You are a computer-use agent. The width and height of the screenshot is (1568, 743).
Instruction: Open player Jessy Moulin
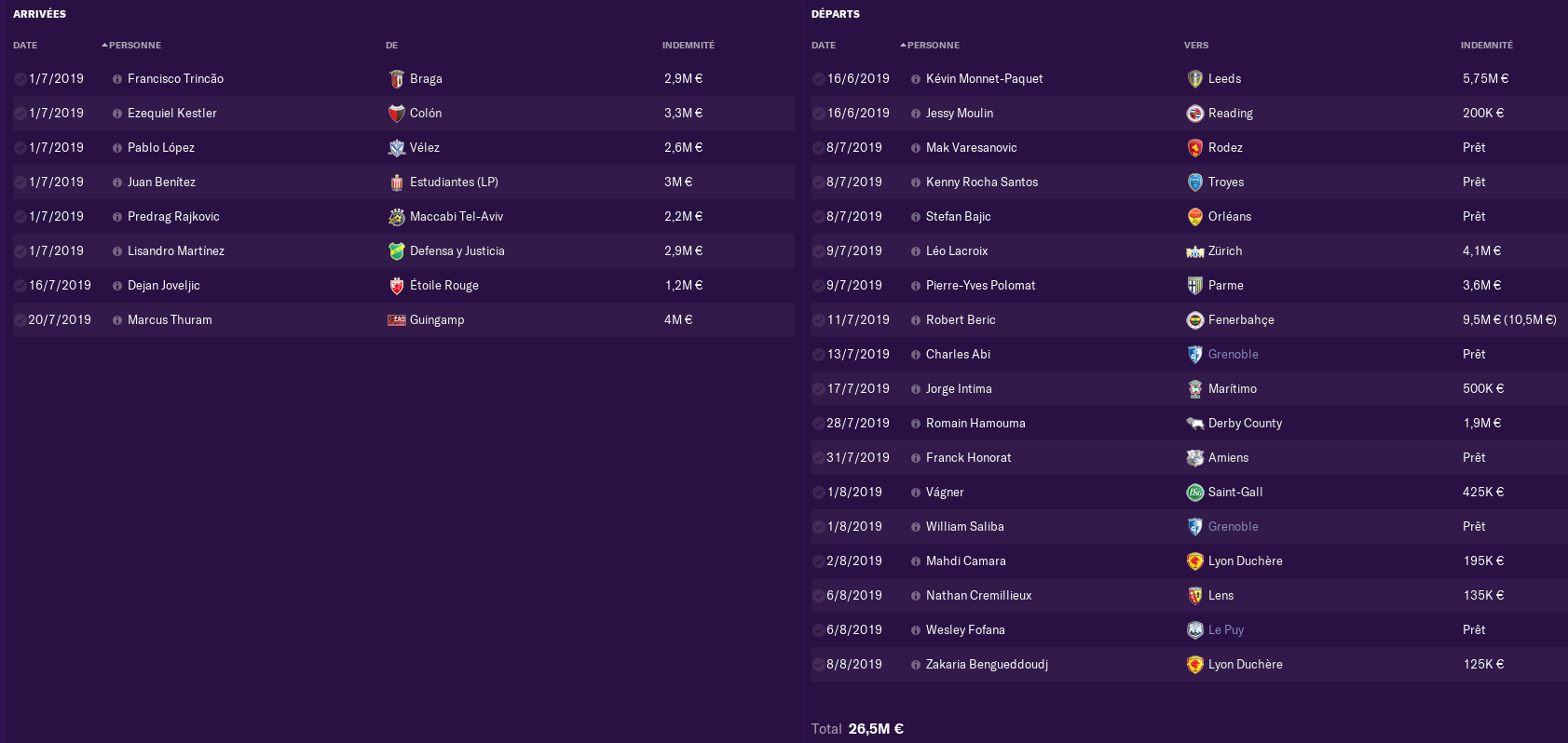pyautogui.click(x=960, y=114)
